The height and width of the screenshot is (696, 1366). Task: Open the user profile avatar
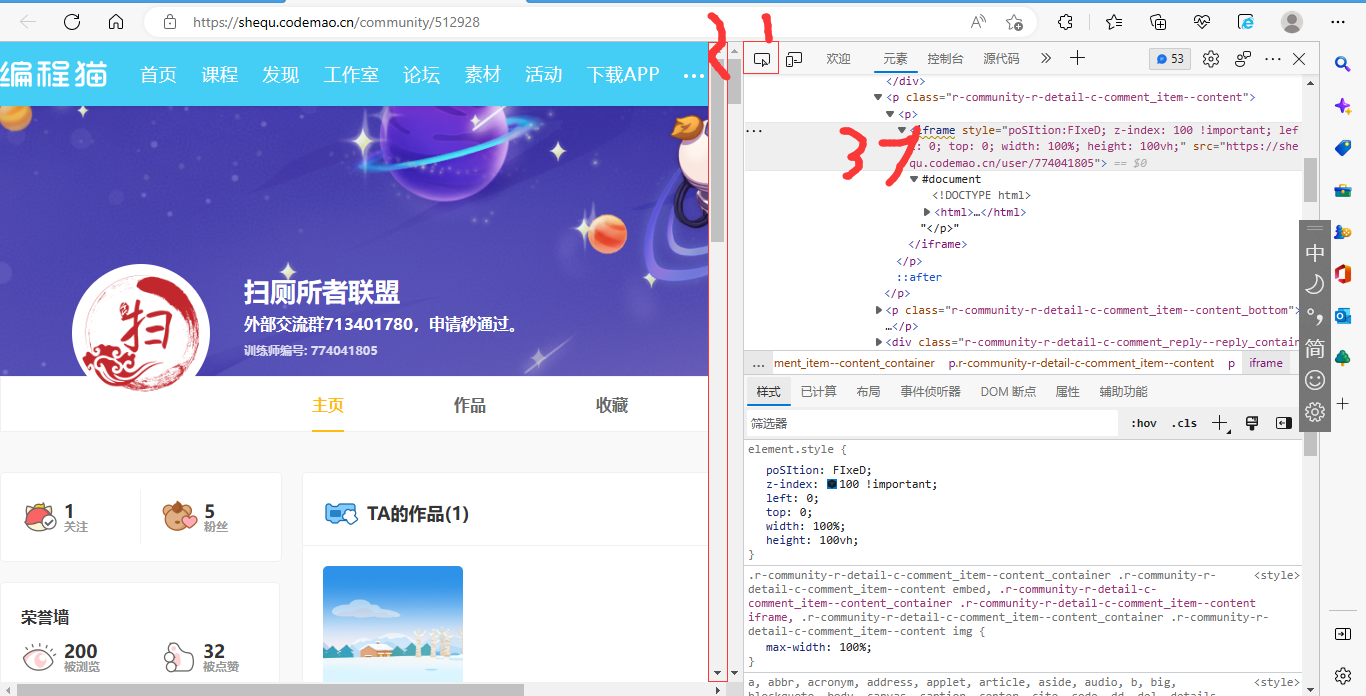click(1292, 21)
